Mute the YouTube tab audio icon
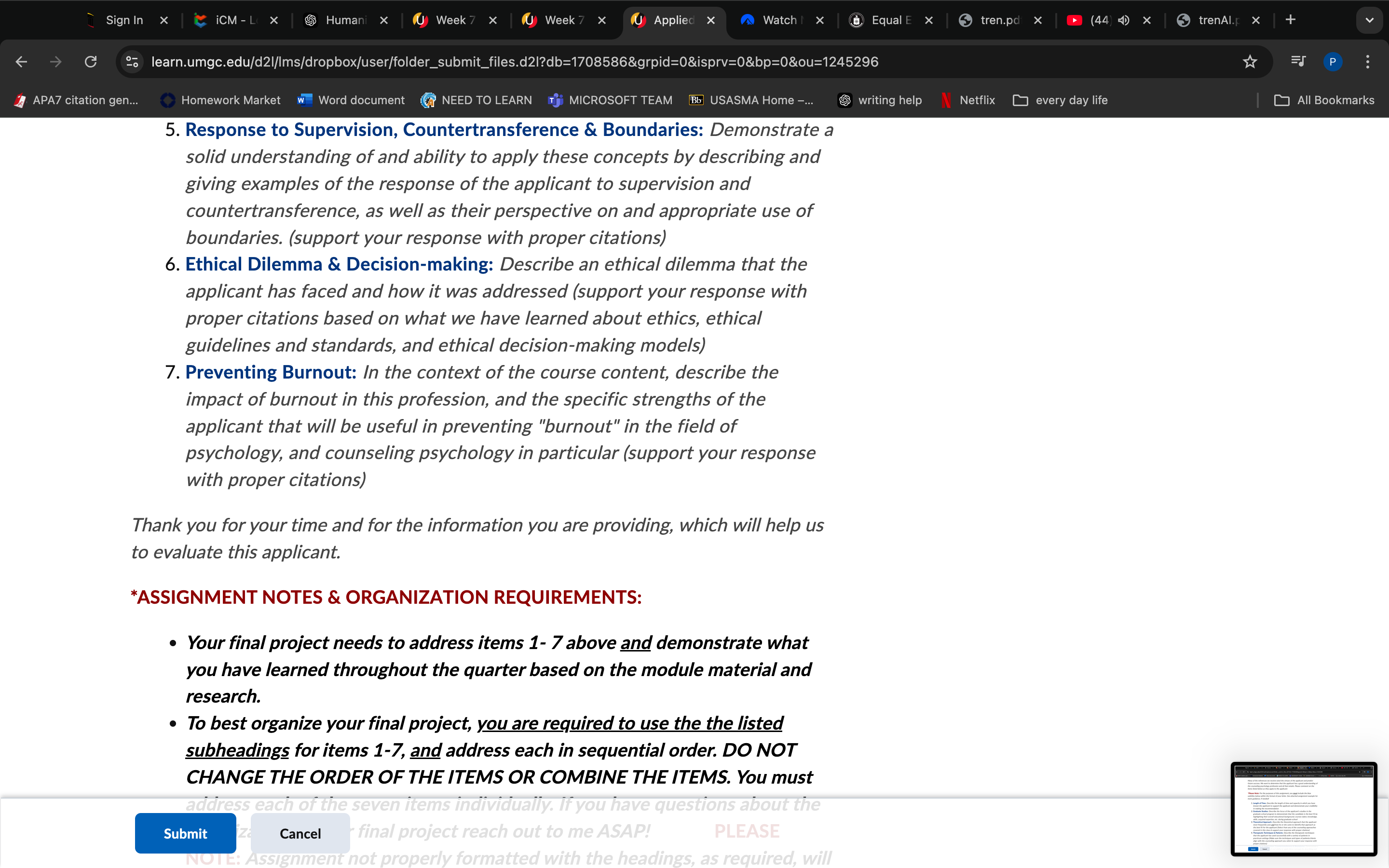The height and width of the screenshot is (868, 1389). pyautogui.click(x=1123, y=20)
